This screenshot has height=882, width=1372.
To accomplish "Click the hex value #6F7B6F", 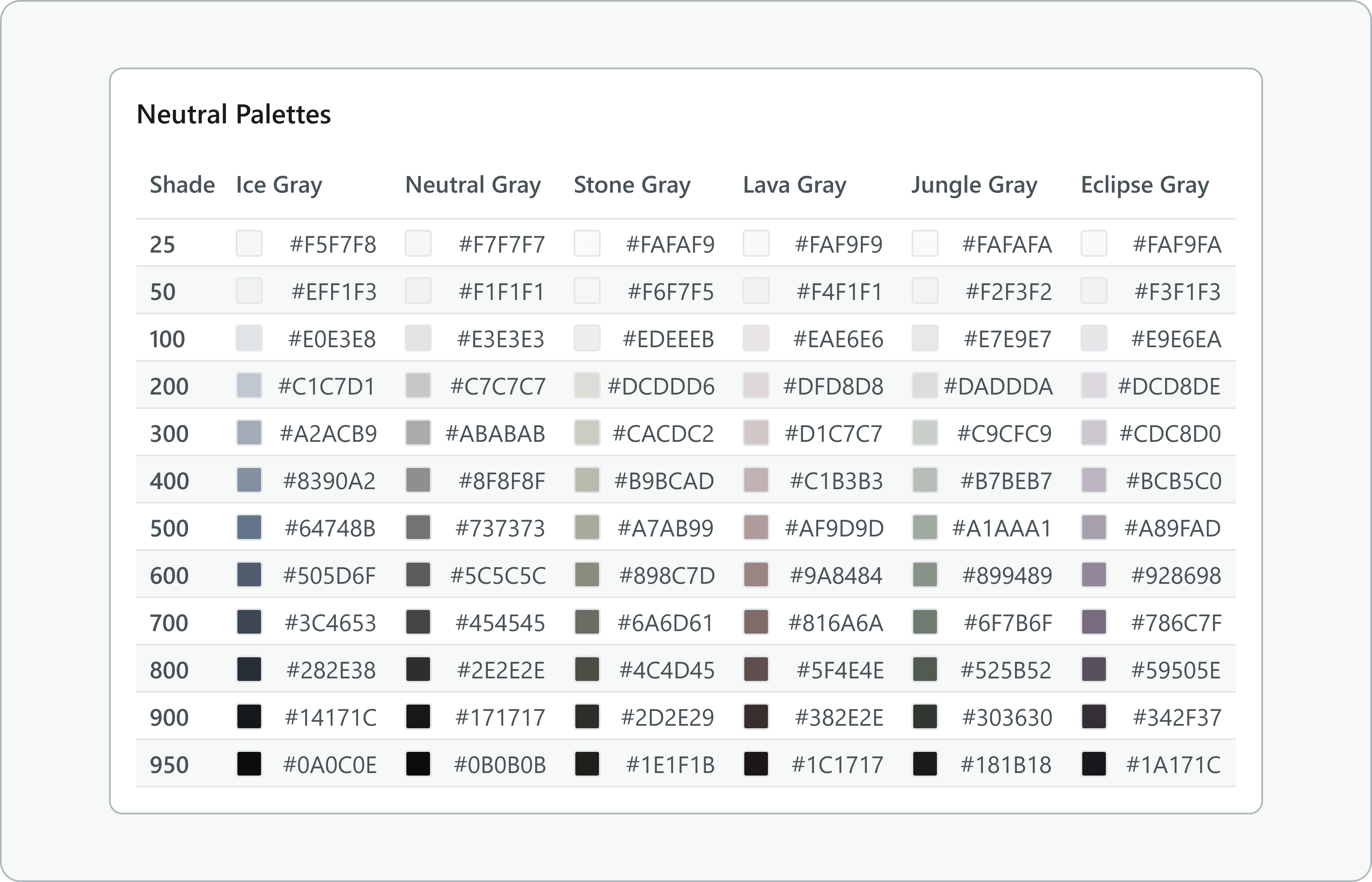I will pyautogui.click(x=1008, y=623).
